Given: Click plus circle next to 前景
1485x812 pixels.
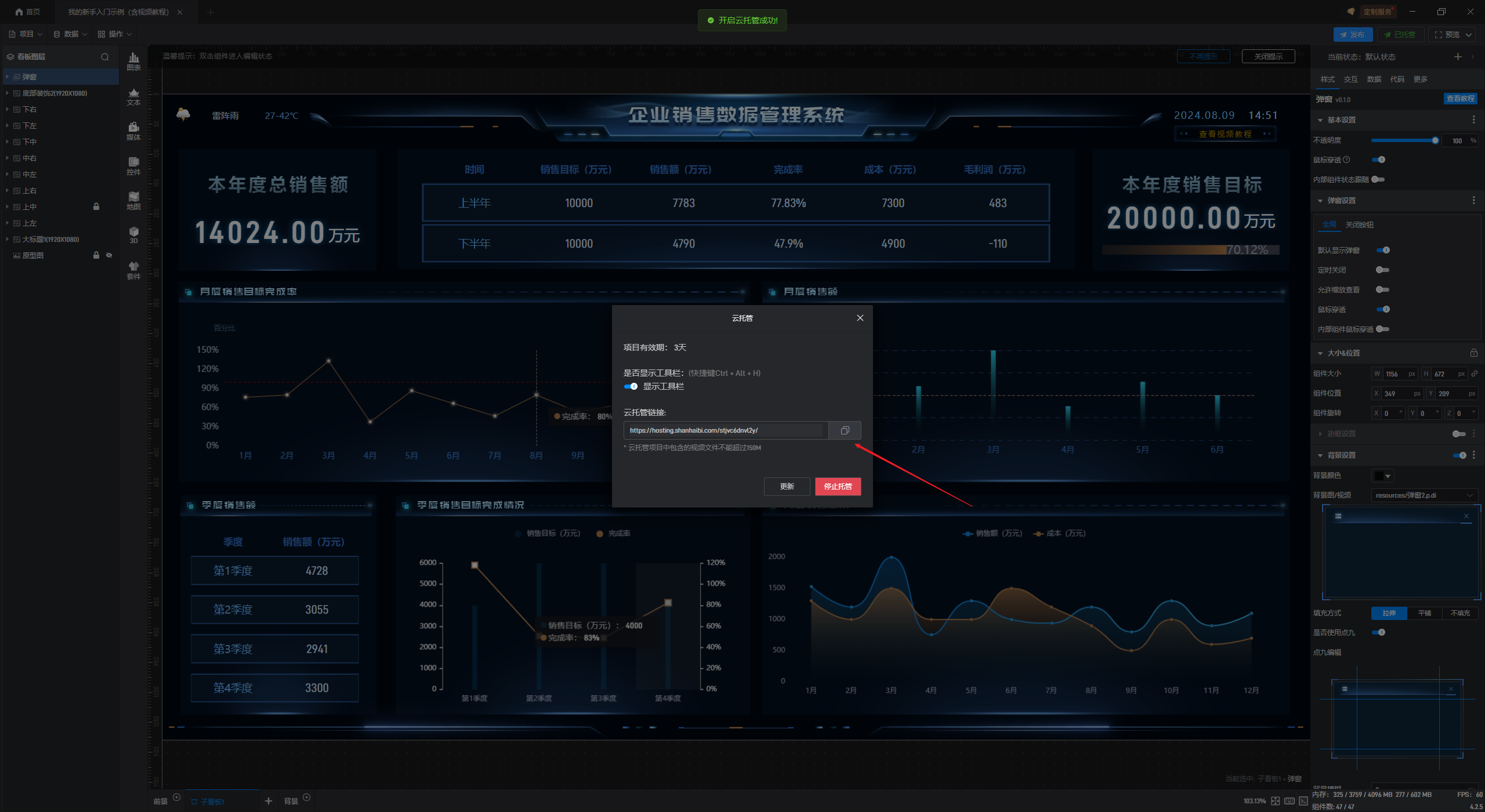Looking at the screenshot, I should click(177, 797).
